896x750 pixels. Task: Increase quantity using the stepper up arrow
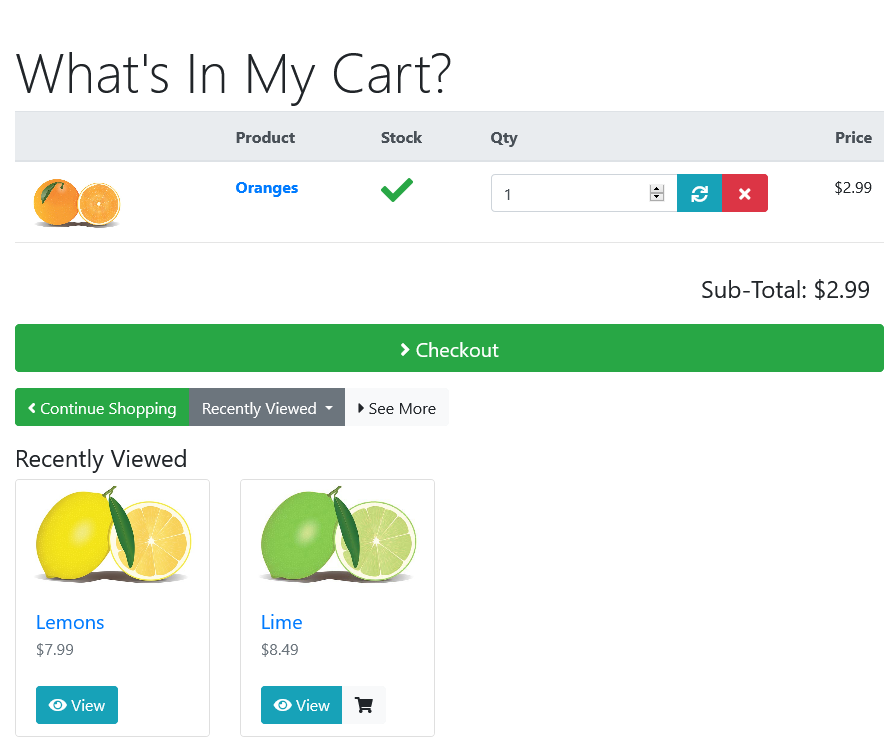[x=657, y=189]
